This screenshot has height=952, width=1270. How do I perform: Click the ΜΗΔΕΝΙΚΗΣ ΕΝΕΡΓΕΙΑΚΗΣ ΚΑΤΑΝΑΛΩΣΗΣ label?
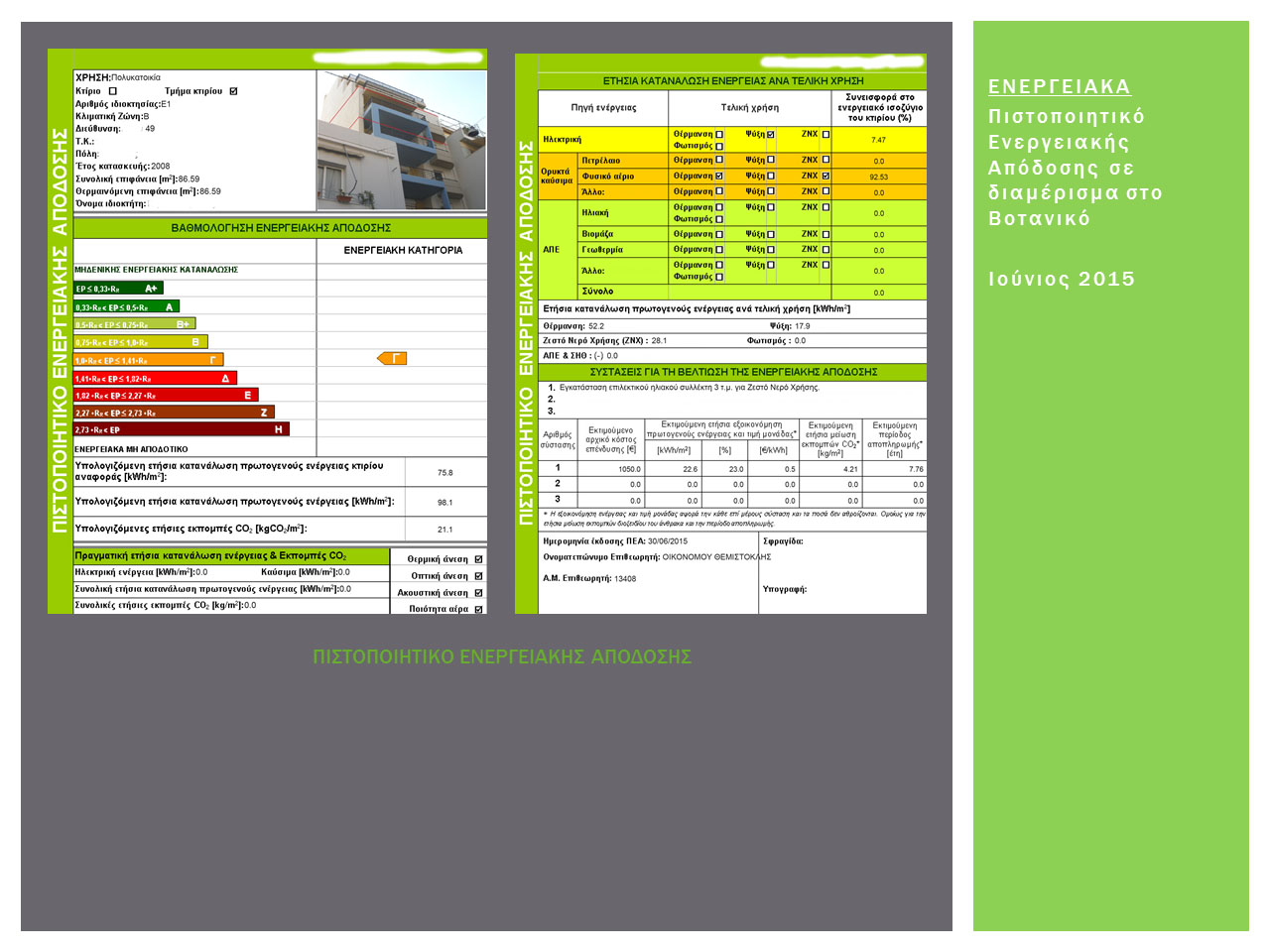[156, 270]
